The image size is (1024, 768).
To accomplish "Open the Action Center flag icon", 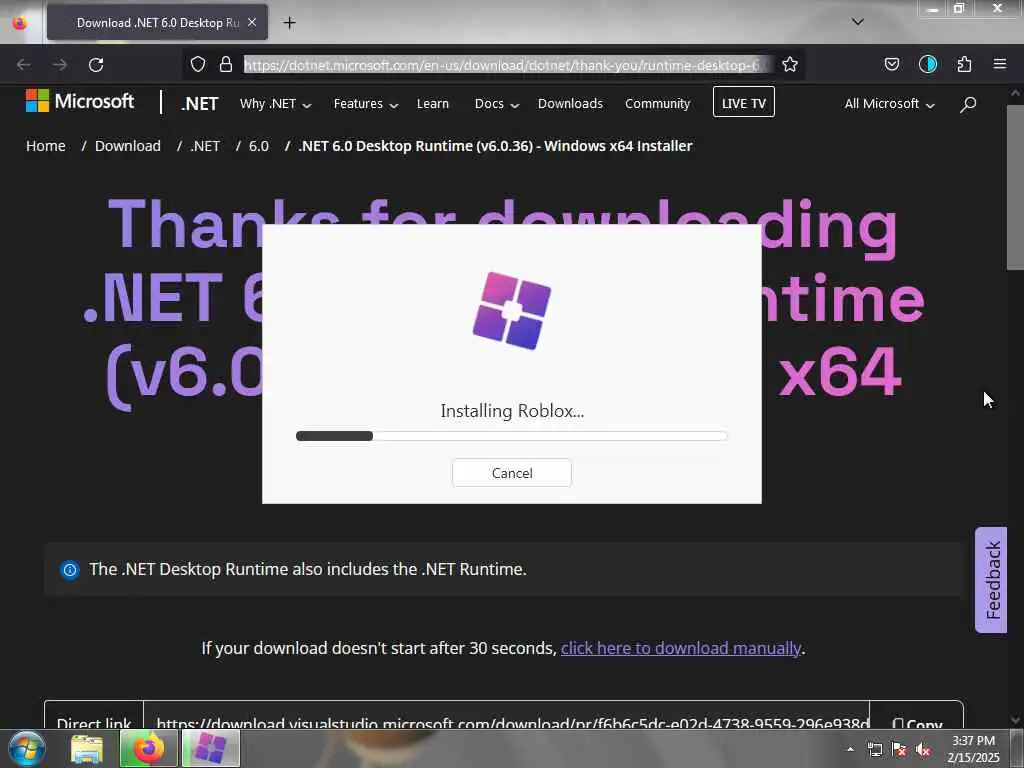I will coord(899,750).
